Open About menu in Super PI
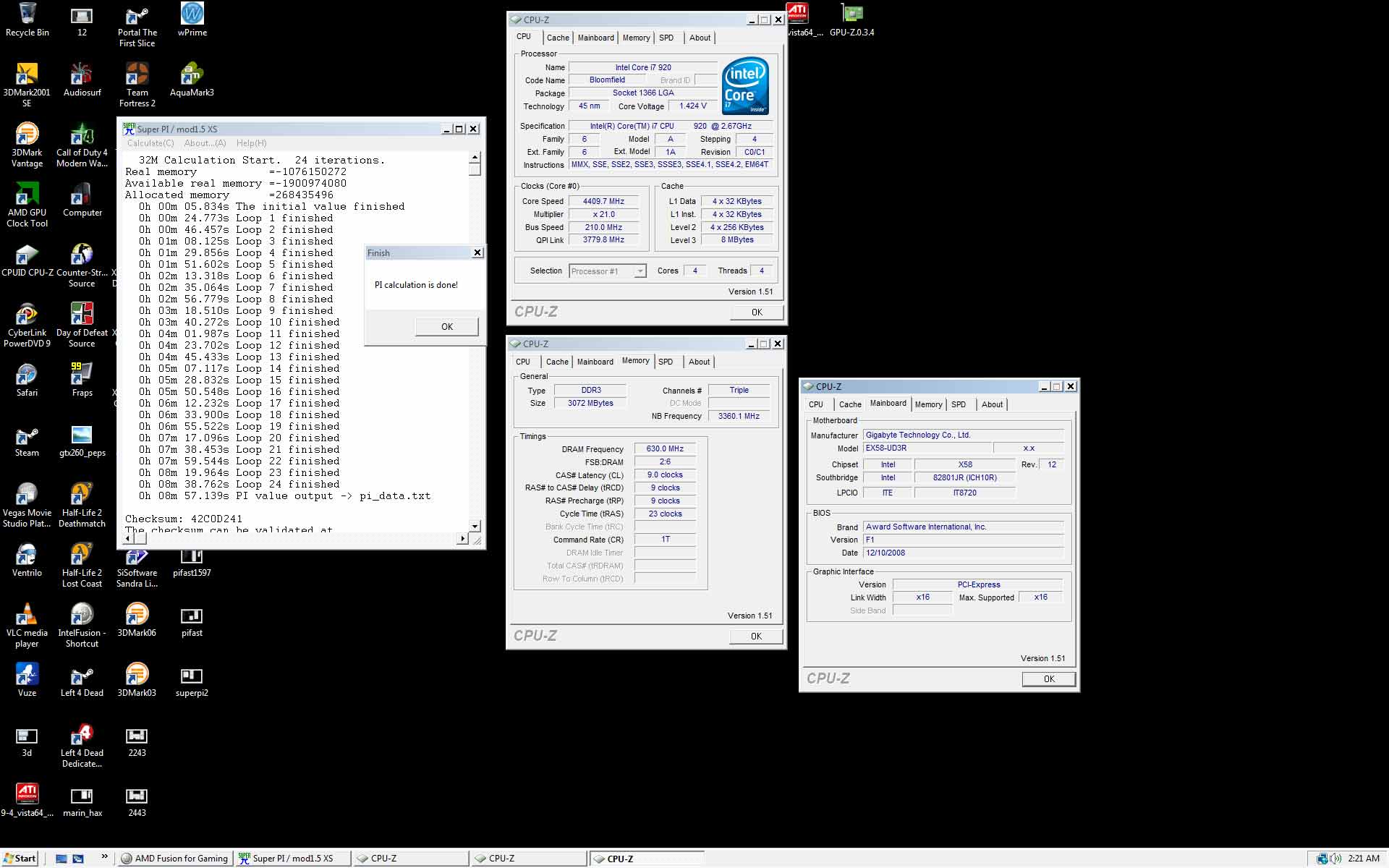 click(205, 143)
